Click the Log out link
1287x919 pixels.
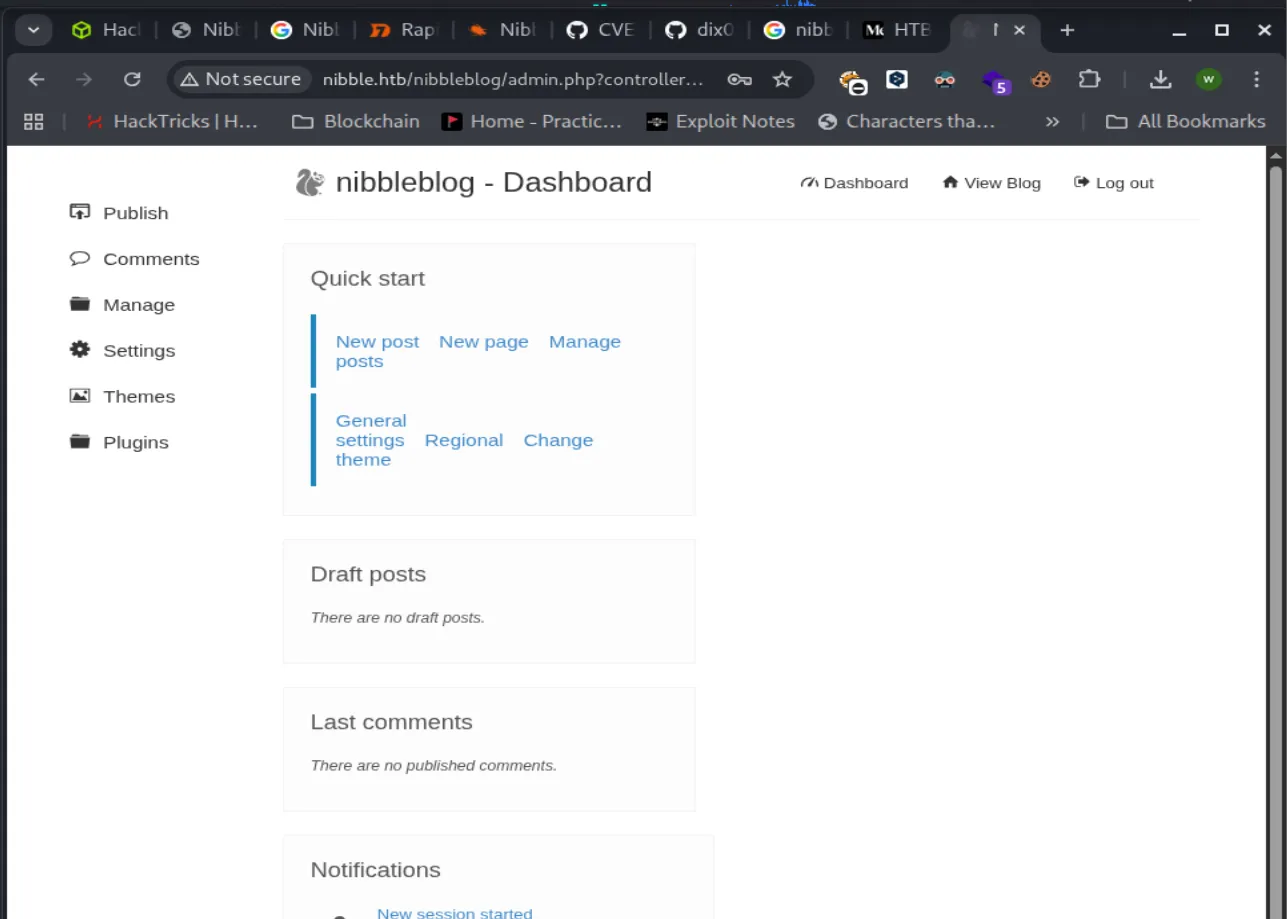1114,183
